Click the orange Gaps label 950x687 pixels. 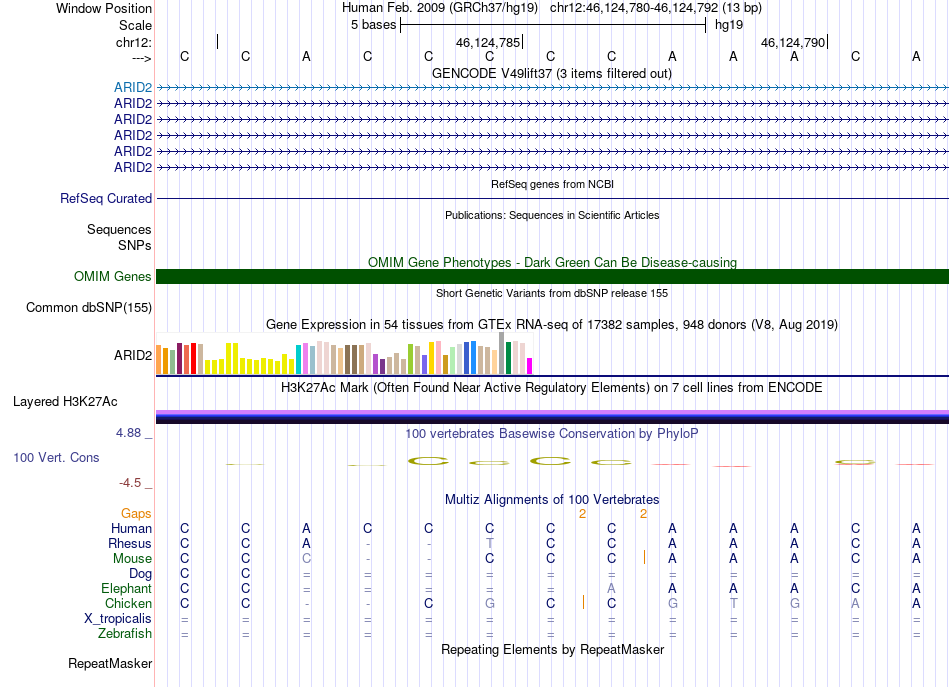pos(136,514)
